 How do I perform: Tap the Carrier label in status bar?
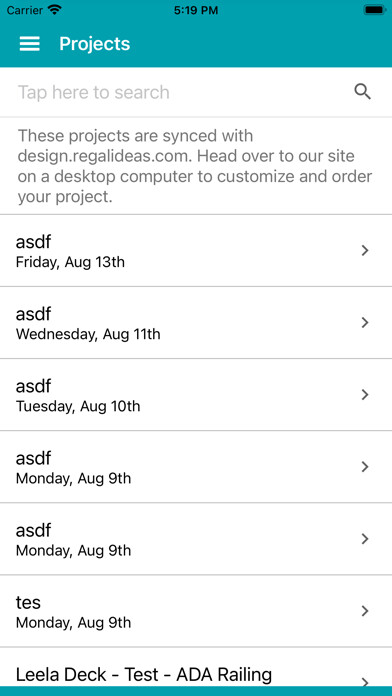coord(24,10)
